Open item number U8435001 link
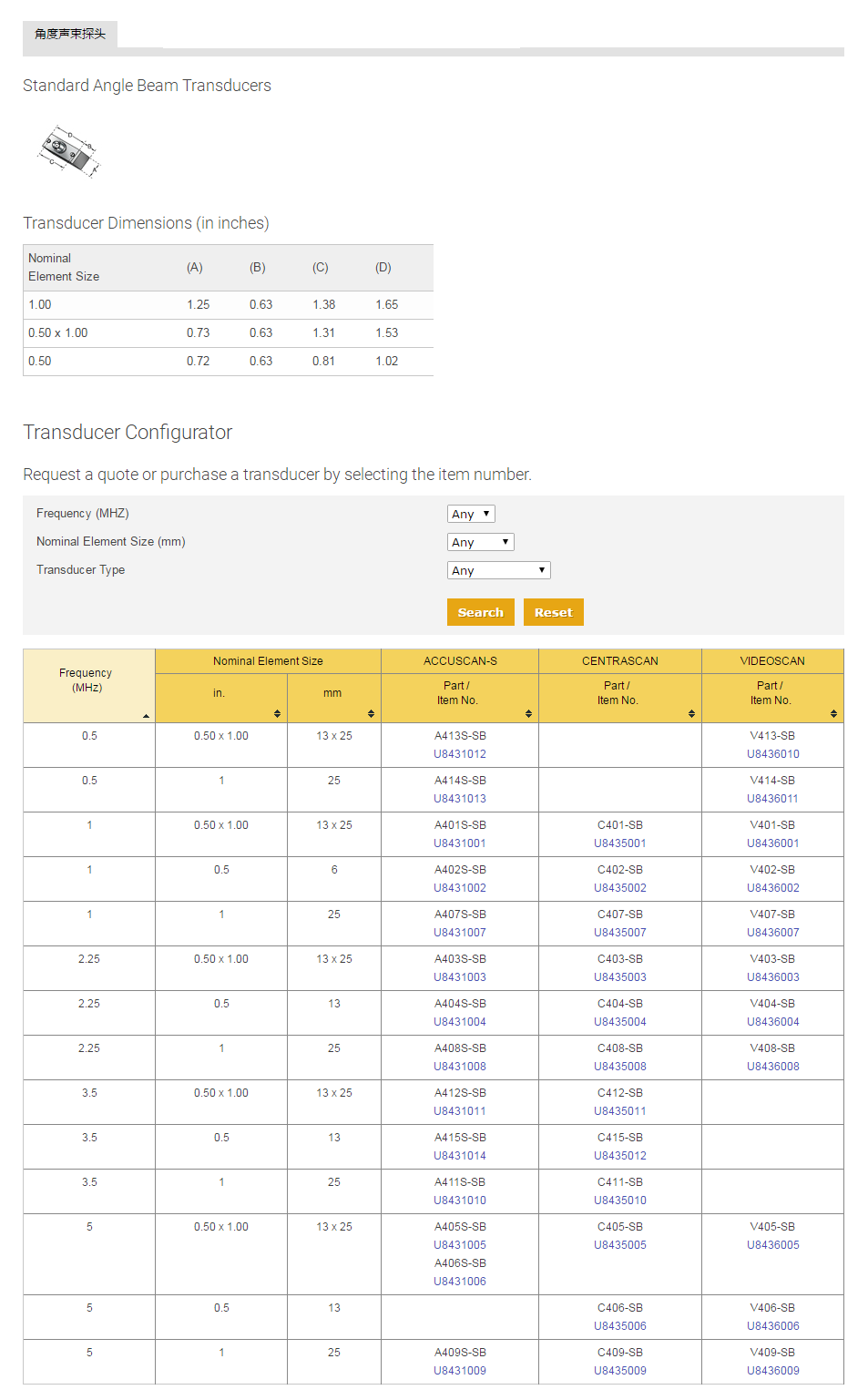868x1400 pixels. [620, 843]
